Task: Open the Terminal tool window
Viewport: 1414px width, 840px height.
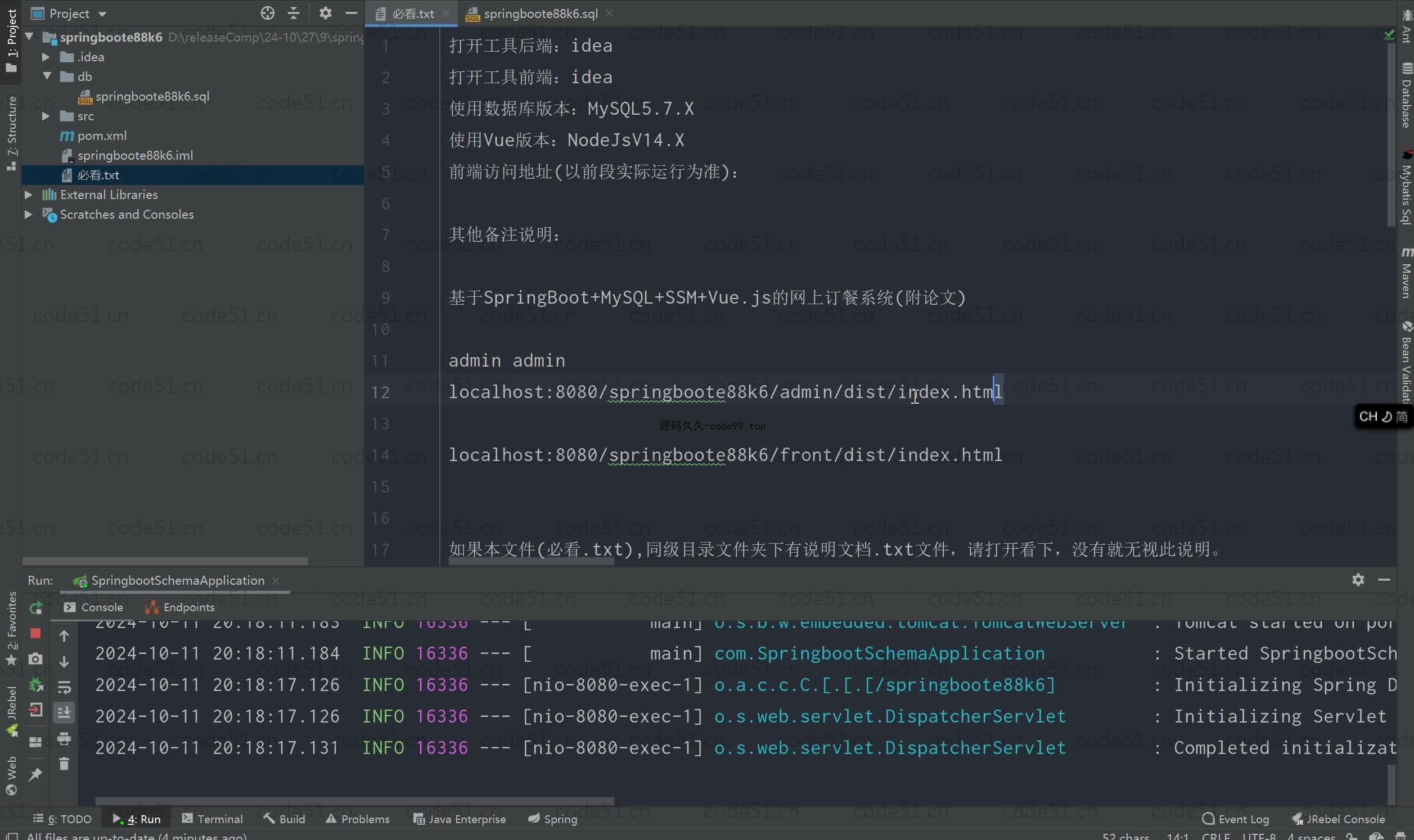Action: (x=212, y=819)
